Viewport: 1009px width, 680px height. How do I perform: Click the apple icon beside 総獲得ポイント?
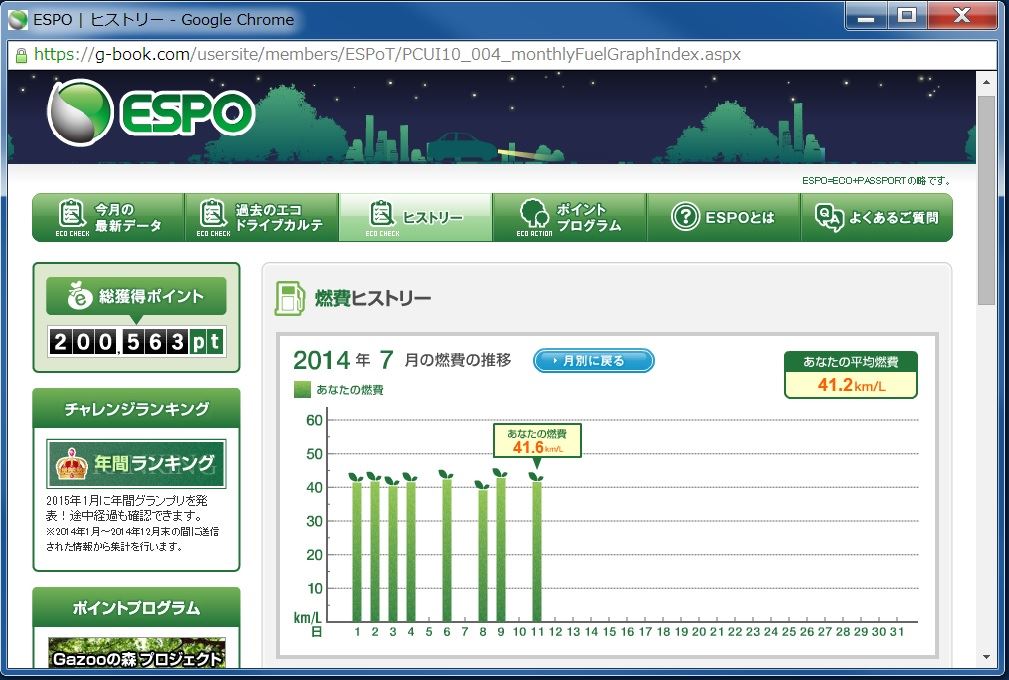coord(80,295)
